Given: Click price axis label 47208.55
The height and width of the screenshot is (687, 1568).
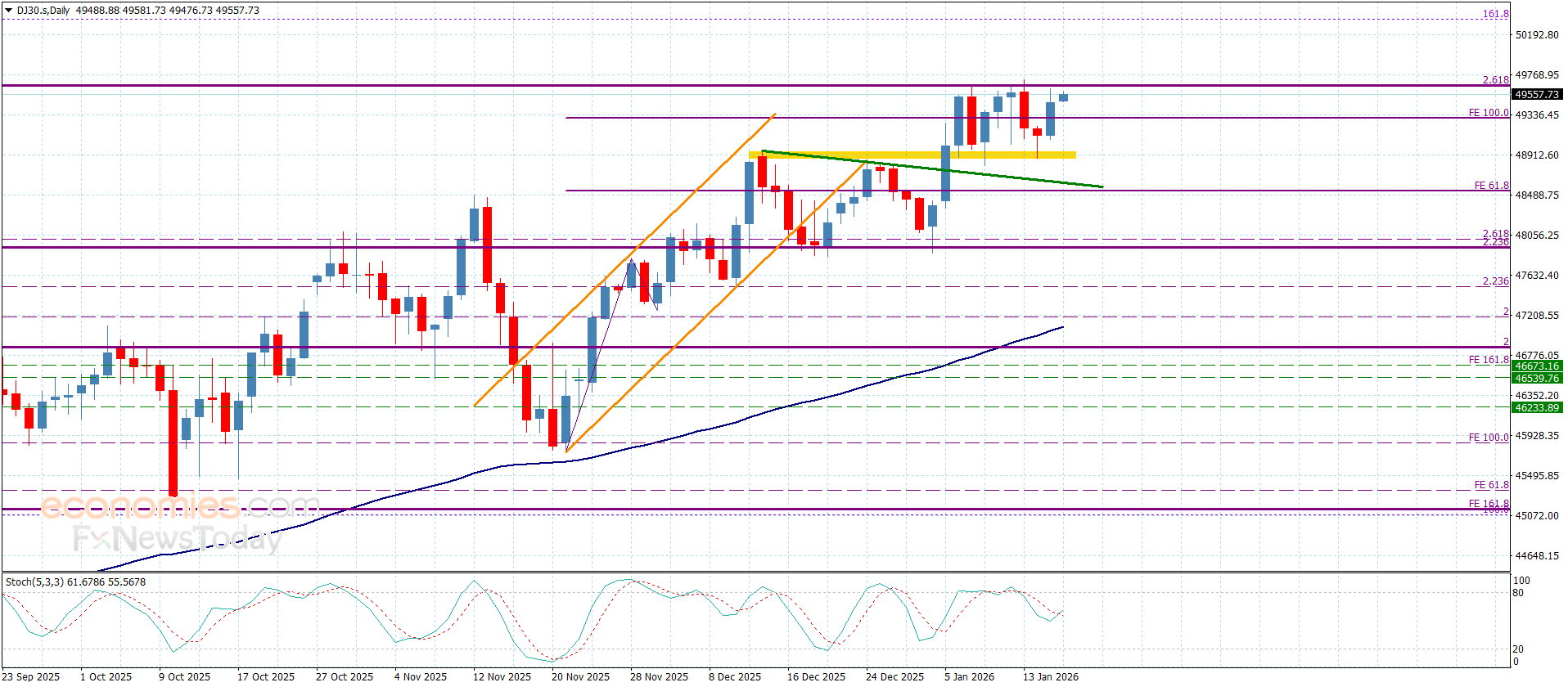Looking at the screenshot, I should (1537, 316).
